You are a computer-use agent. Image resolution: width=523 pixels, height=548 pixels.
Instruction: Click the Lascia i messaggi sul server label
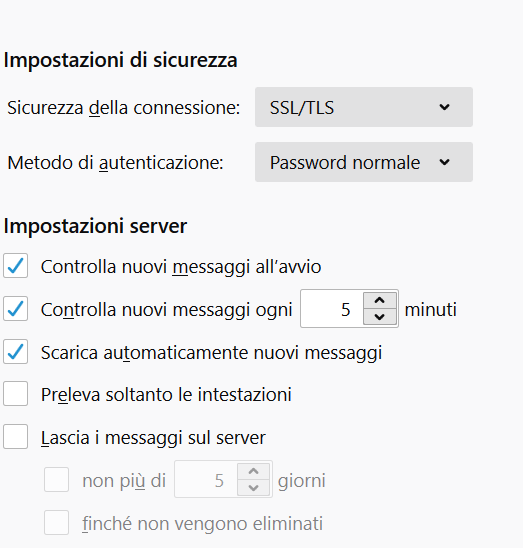[x=153, y=438]
